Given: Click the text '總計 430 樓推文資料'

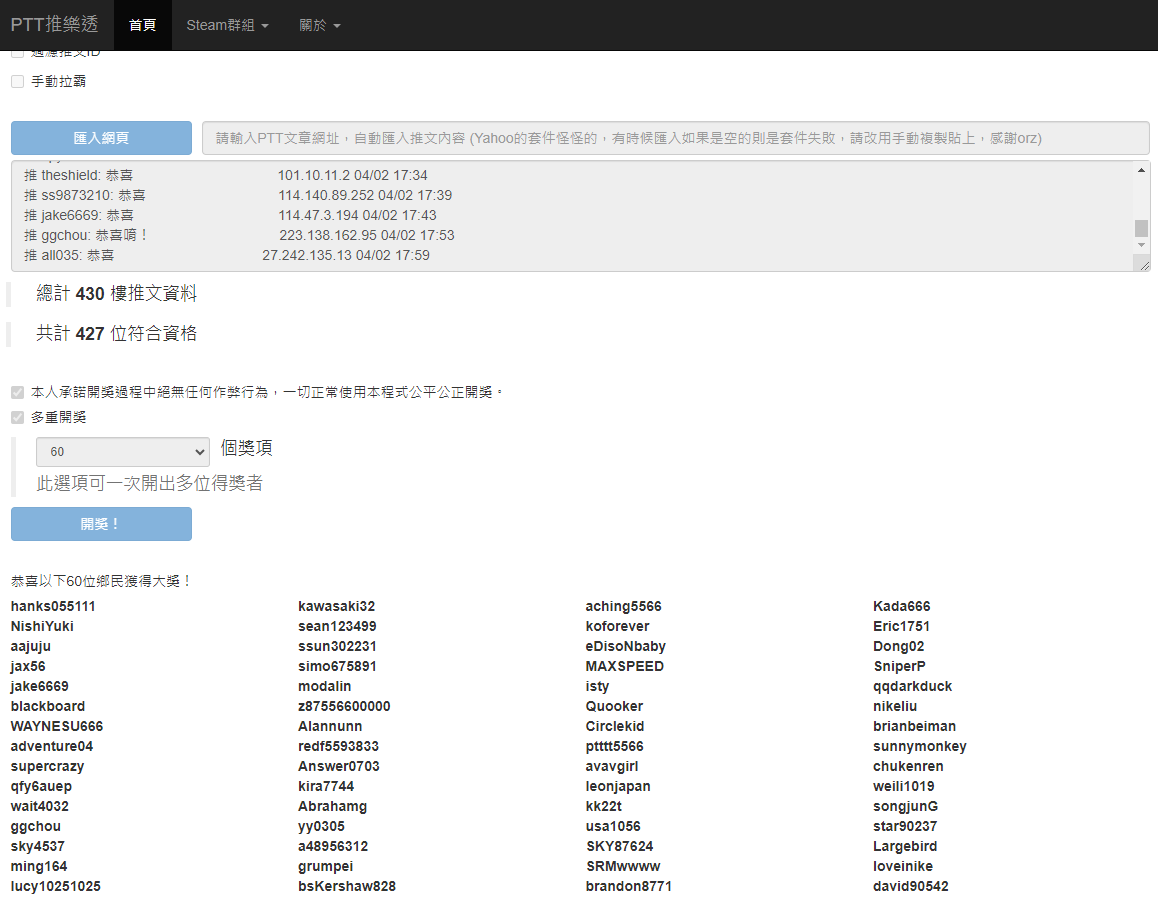Looking at the screenshot, I should pyautogui.click(x=117, y=293).
